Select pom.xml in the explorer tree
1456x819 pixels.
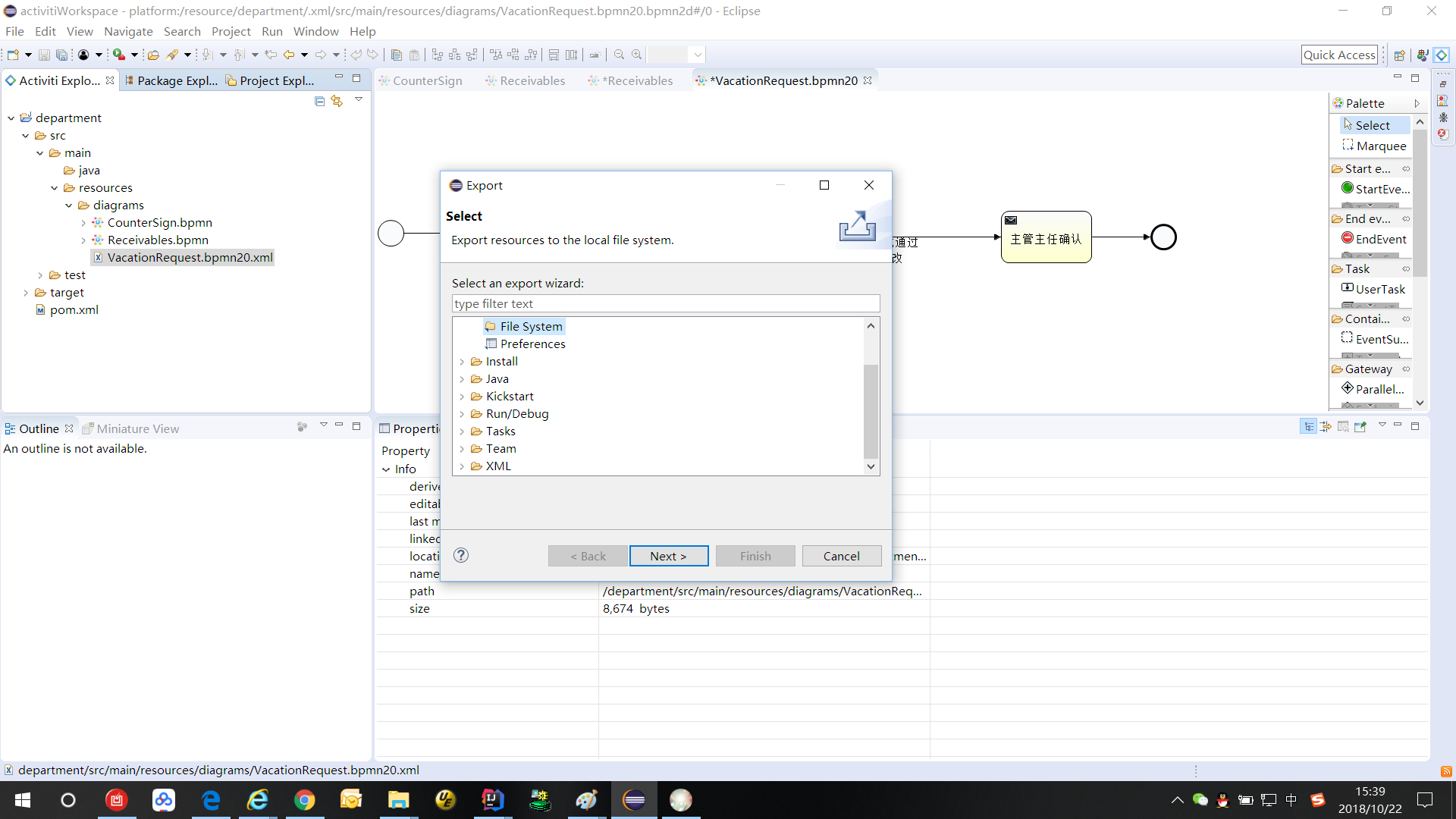click(67, 309)
